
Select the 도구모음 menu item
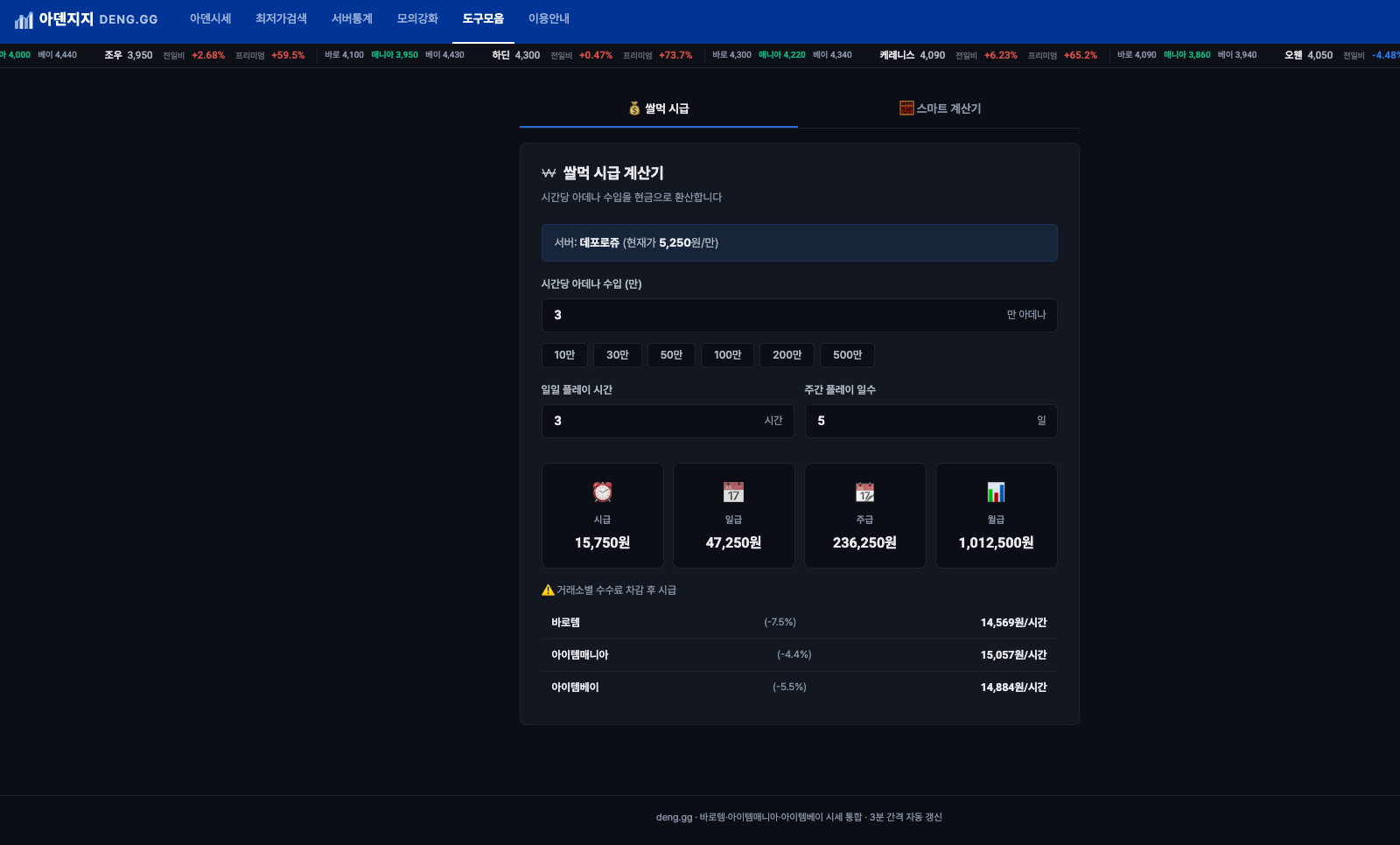pyautogui.click(x=483, y=18)
